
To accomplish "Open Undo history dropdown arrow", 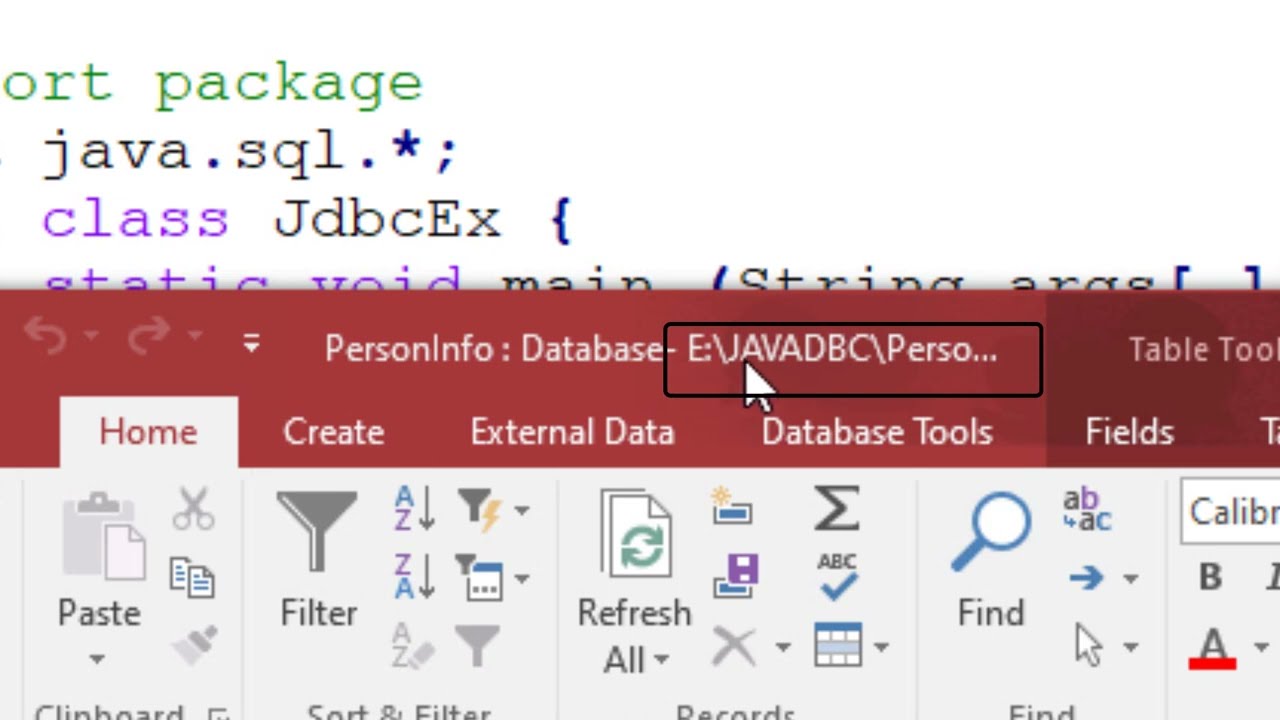I will coord(90,336).
